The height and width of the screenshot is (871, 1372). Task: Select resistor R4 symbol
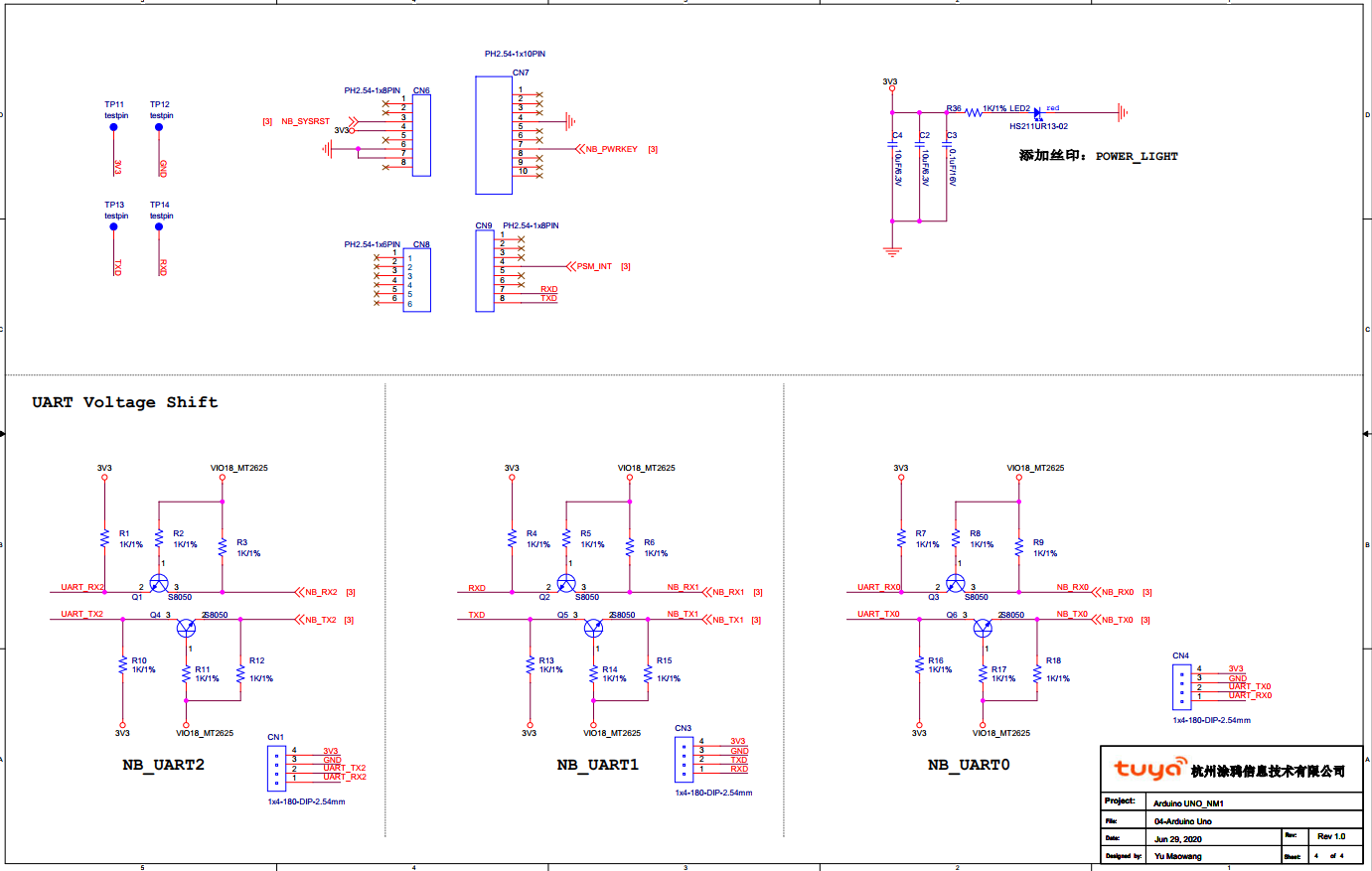pos(512,538)
